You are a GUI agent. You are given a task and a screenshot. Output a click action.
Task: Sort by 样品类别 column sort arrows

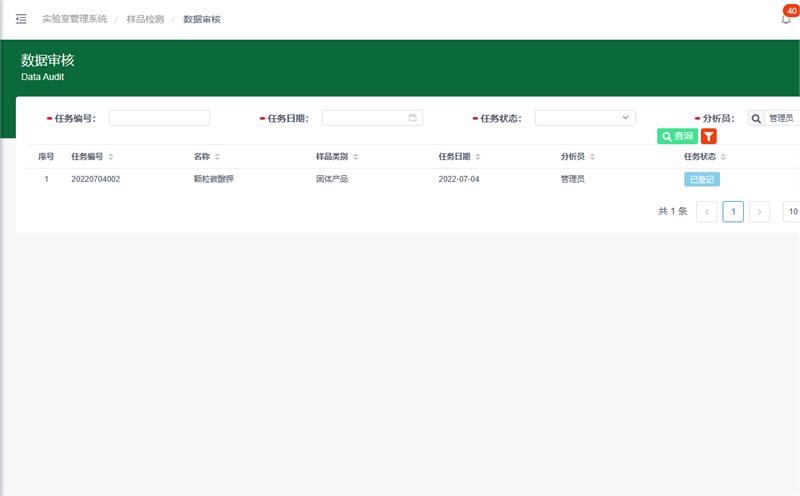click(x=355, y=157)
